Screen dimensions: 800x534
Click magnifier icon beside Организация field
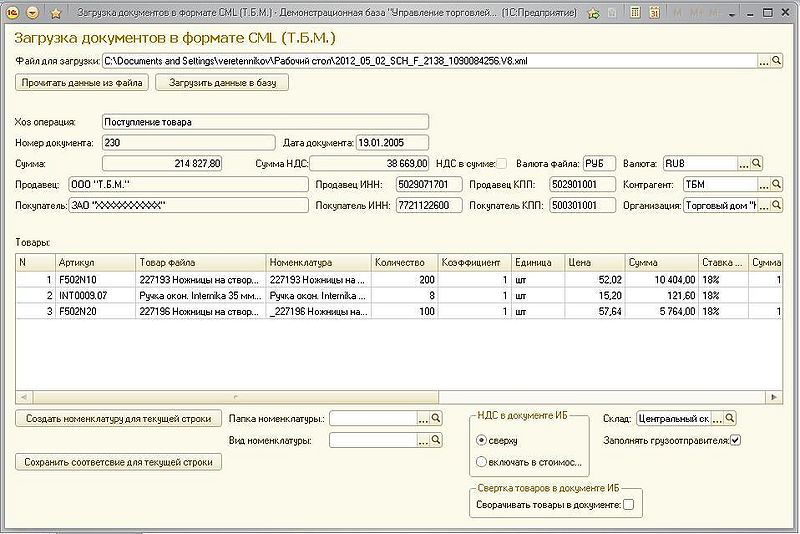coord(776,206)
